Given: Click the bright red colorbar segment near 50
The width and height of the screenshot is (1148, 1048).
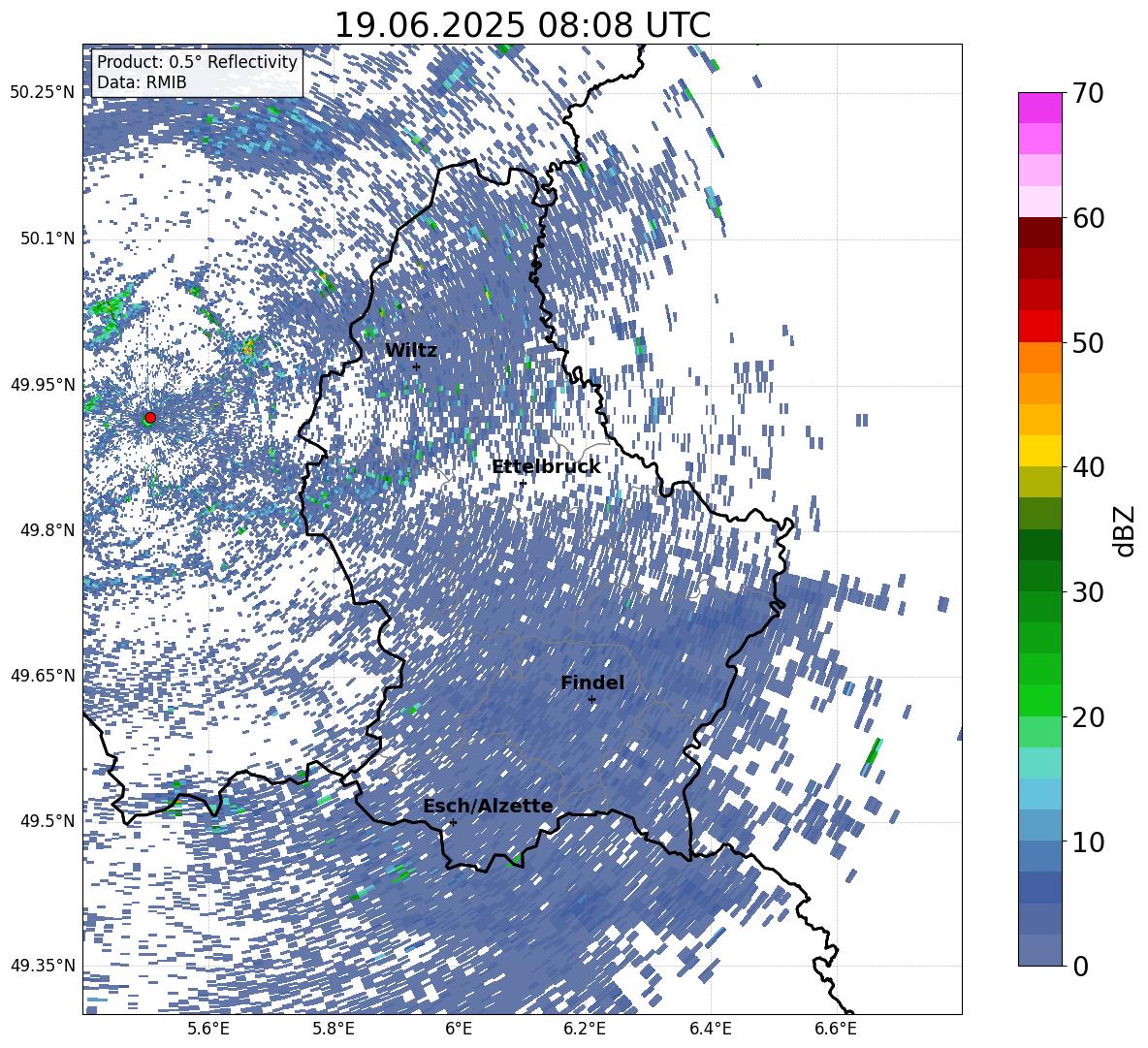Looking at the screenshot, I should pyautogui.click(x=1039, y=327).
